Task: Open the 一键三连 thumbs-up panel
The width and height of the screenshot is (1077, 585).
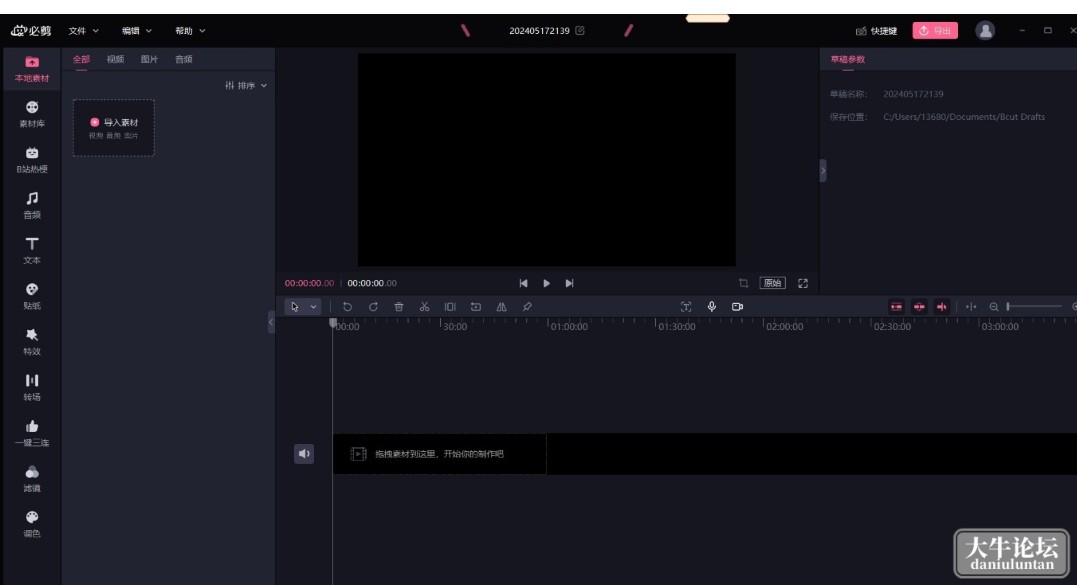Action: pyautogui.click(x=32, y=433)
